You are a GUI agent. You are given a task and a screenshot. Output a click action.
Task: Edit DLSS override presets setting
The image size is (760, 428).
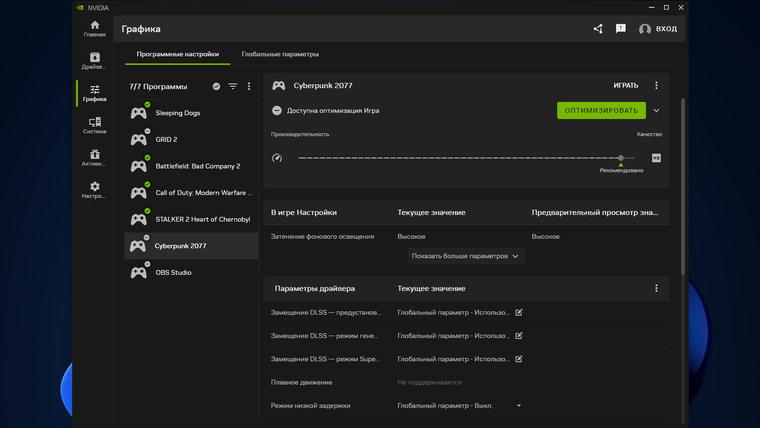[519, 313]
